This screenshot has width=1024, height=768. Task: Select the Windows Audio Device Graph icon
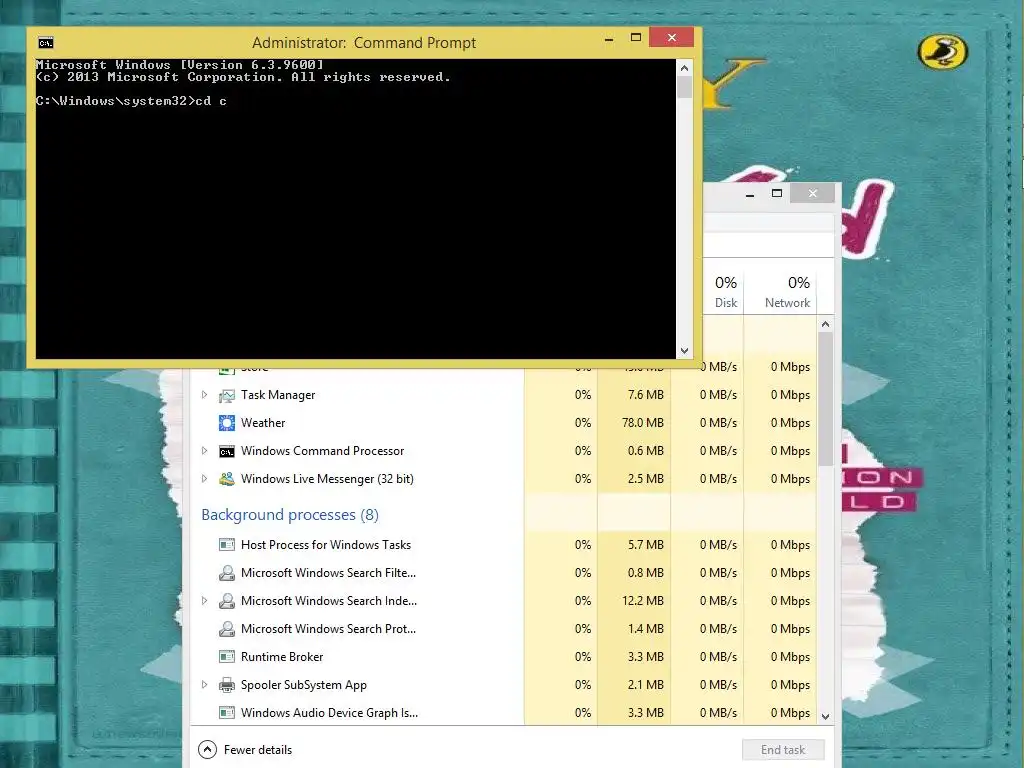click(x=227, y=713)
